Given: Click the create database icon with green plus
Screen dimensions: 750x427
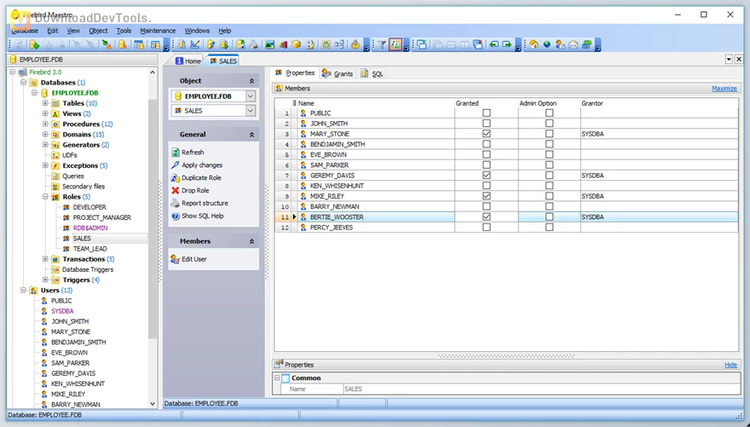Looking at the screenshot, I should (x=34, y=45).
